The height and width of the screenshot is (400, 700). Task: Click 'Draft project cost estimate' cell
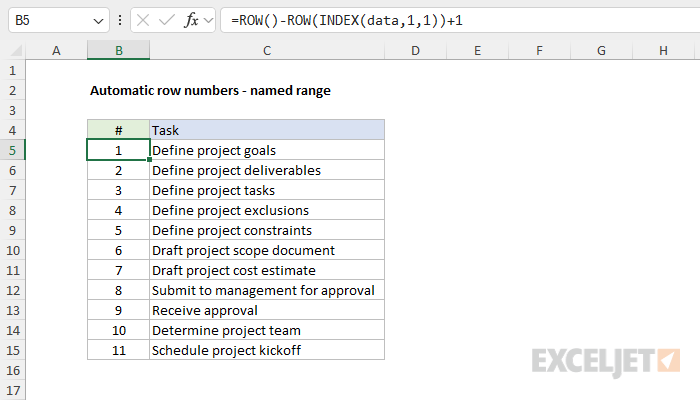tap(267, 270)
